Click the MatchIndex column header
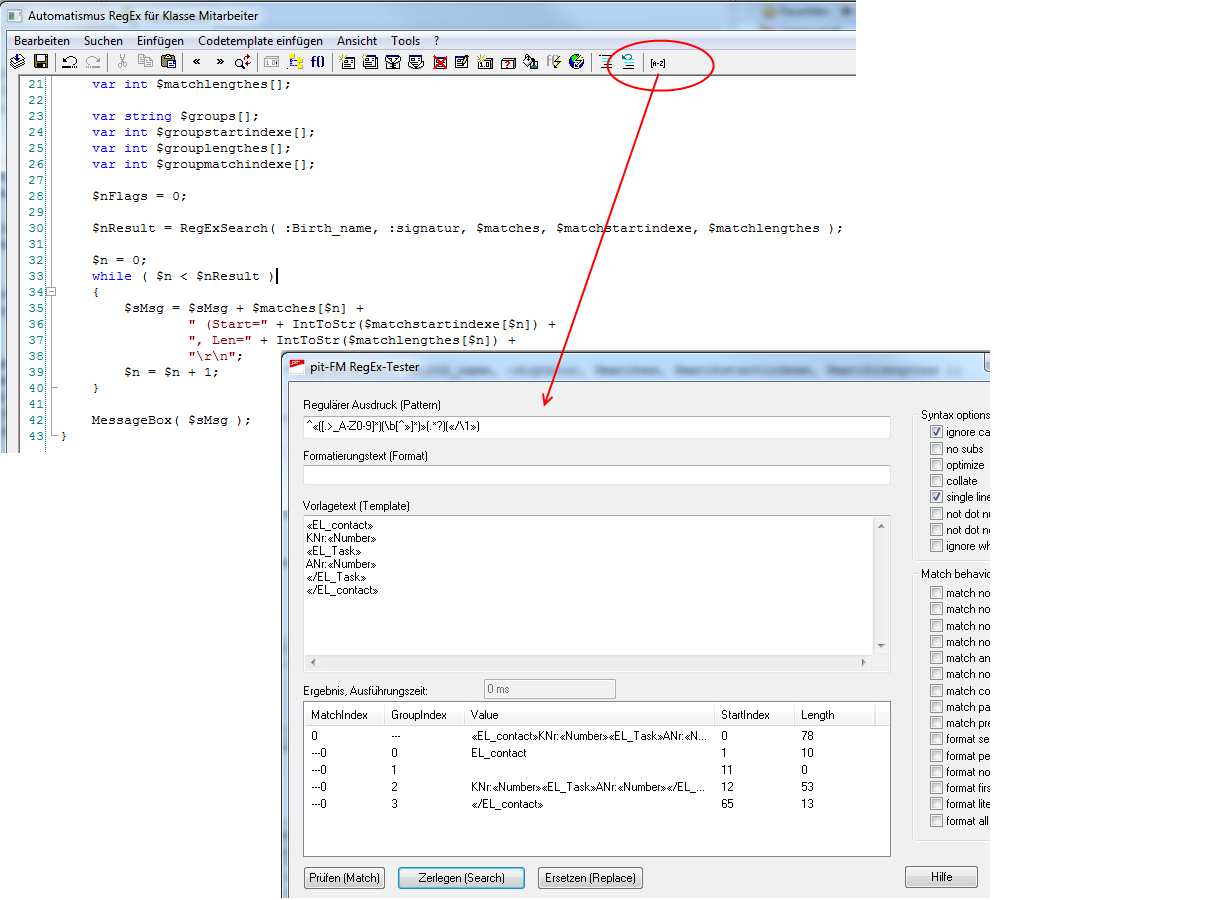Image resolution: width=1217 pixels, height=900 pixels. 343,715
